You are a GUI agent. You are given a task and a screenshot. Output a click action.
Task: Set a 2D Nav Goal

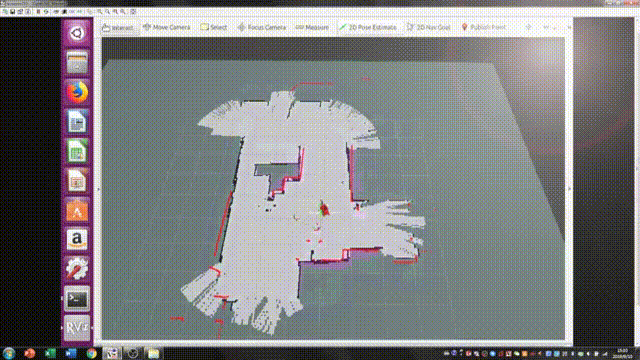pos(429,27)
